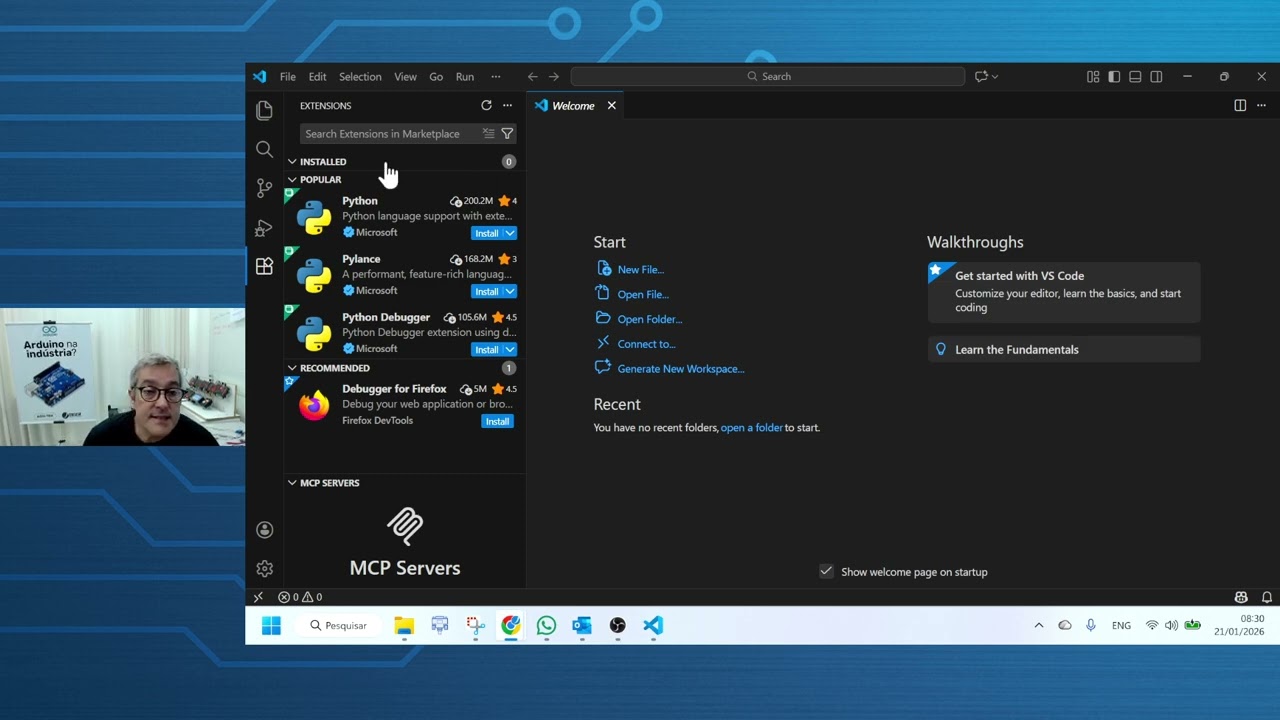Open Get started with VS Code walkthrough
1280x720 pixels.
[x=1064, y=291]
